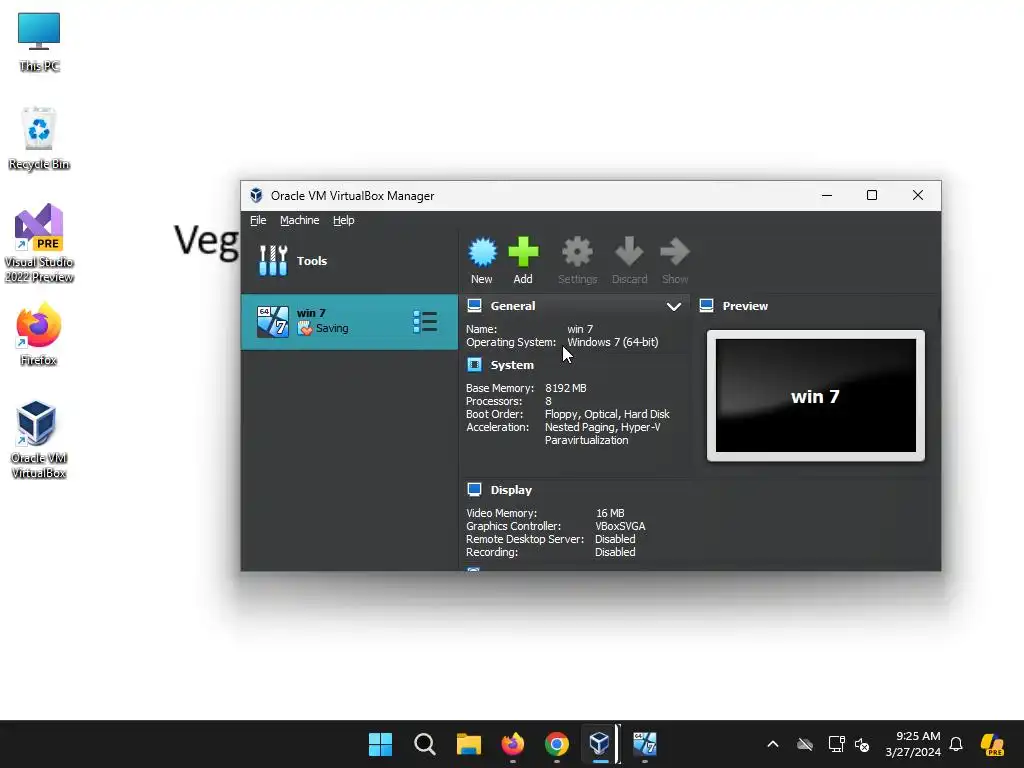
Task: Click the taskbar clock showing 9:25 AM
Action: 913,744
